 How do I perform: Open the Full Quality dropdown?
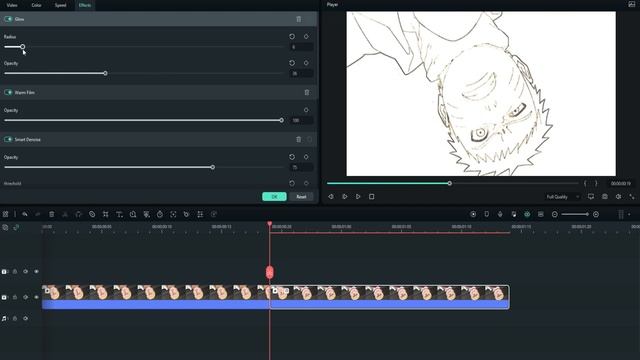coord(563,197)
